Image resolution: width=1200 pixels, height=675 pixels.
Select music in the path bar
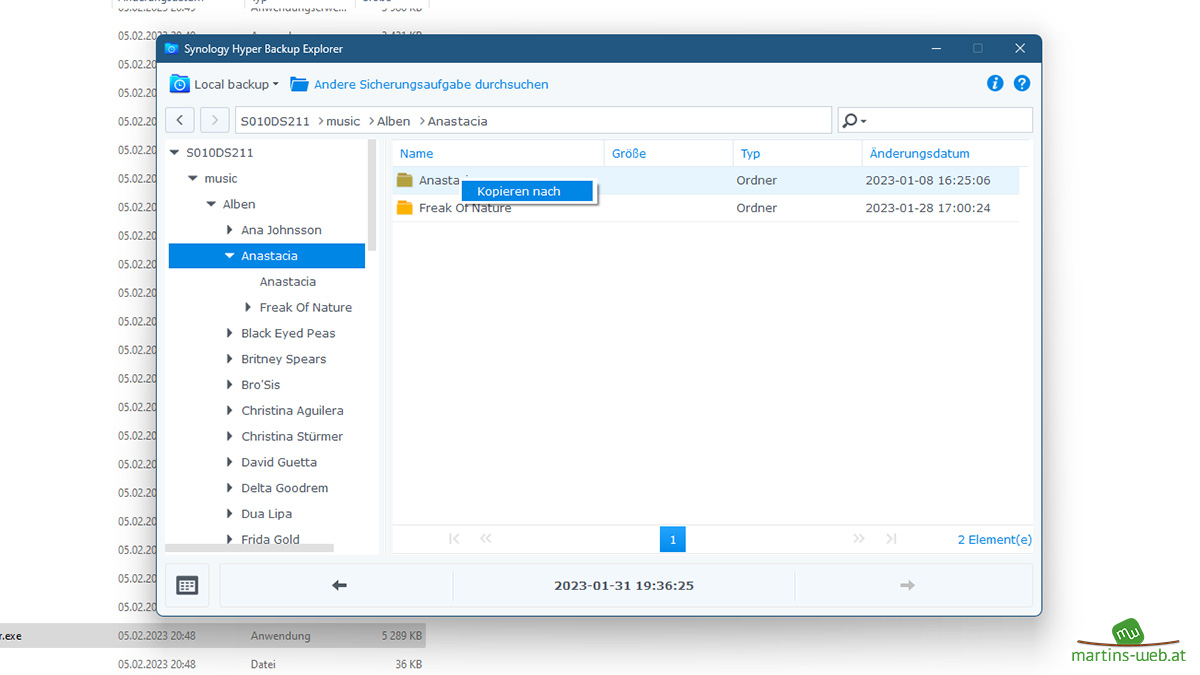[x=343, y=121]
